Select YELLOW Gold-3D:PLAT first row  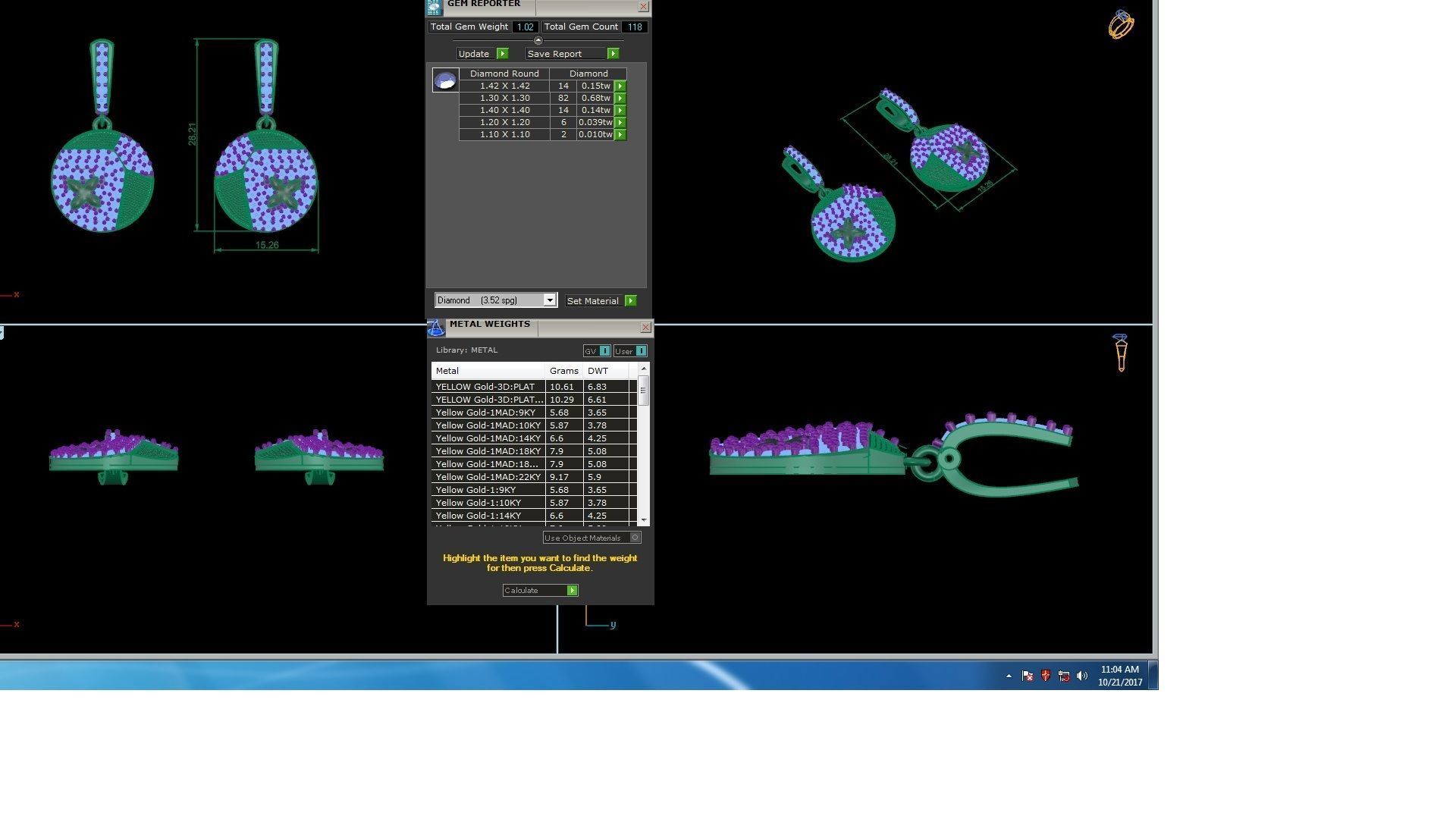485,387
